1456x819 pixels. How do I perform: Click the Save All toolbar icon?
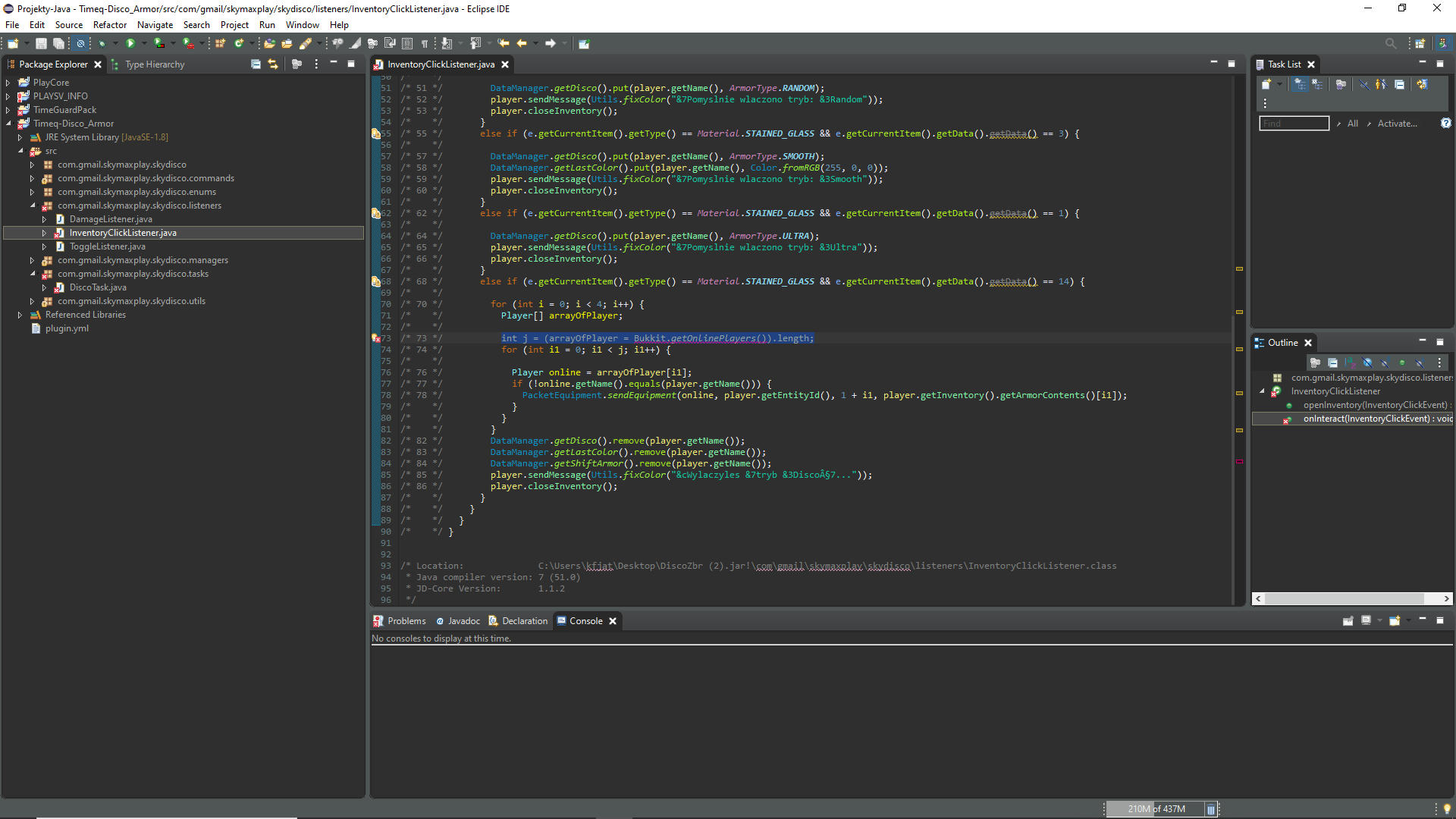pyautogui.click(x=58, y=44)
